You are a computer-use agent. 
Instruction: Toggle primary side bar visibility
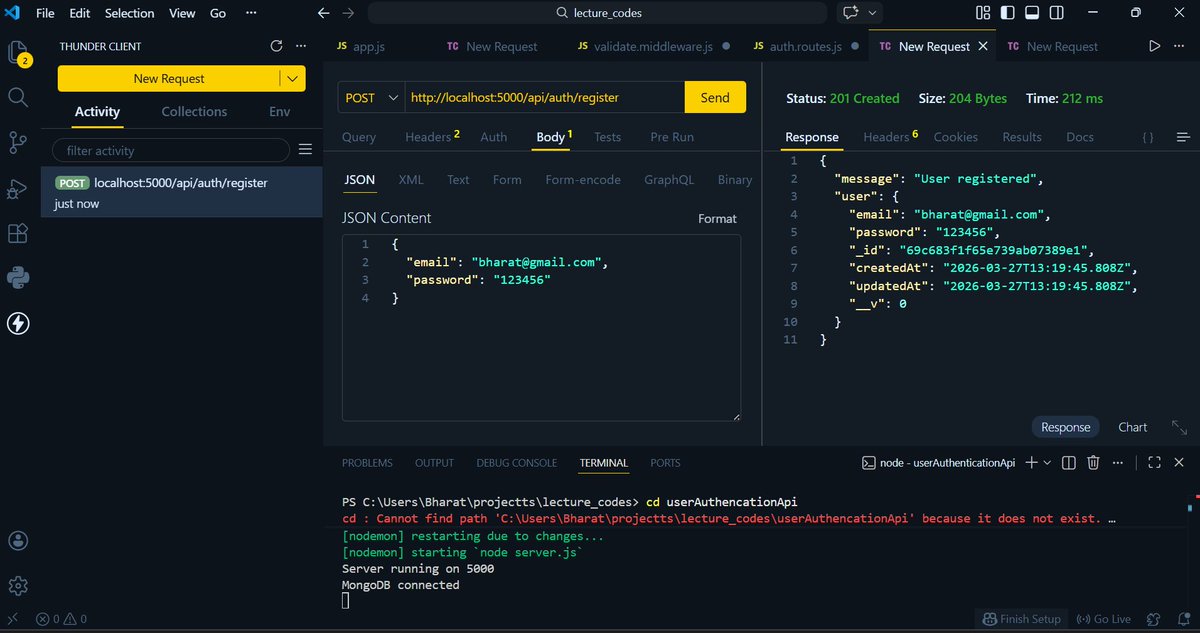point(1007,13)
